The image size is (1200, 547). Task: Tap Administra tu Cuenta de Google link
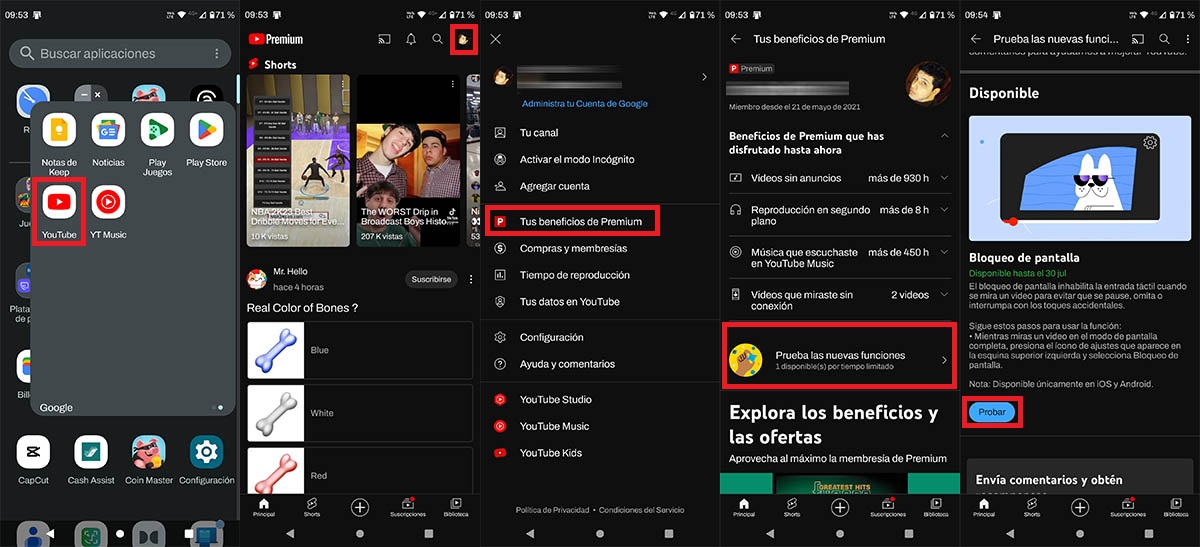pos(585,104)
